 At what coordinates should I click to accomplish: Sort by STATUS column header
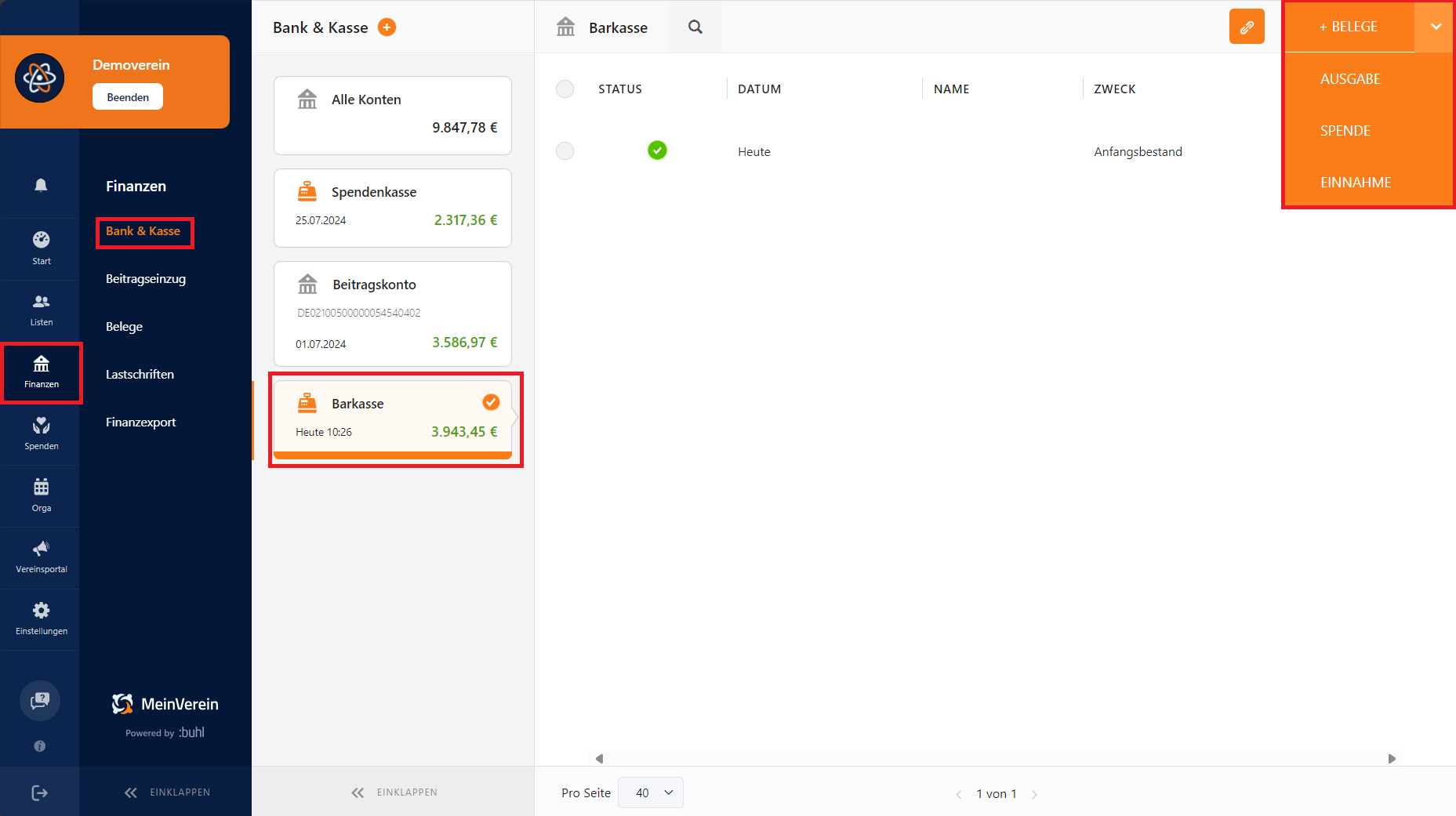(620, 89)
